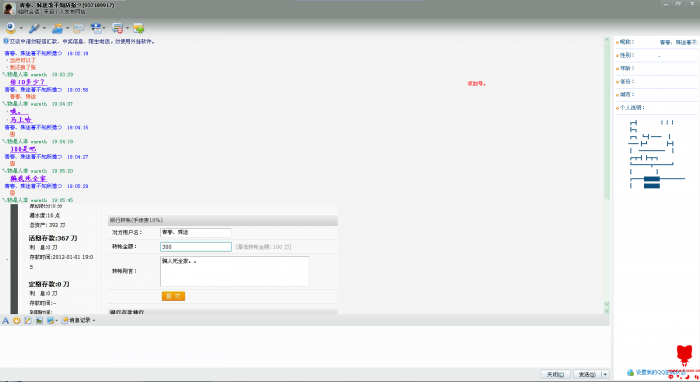
Task: Open the smiley emoticon picker
Action: [17, 320]
